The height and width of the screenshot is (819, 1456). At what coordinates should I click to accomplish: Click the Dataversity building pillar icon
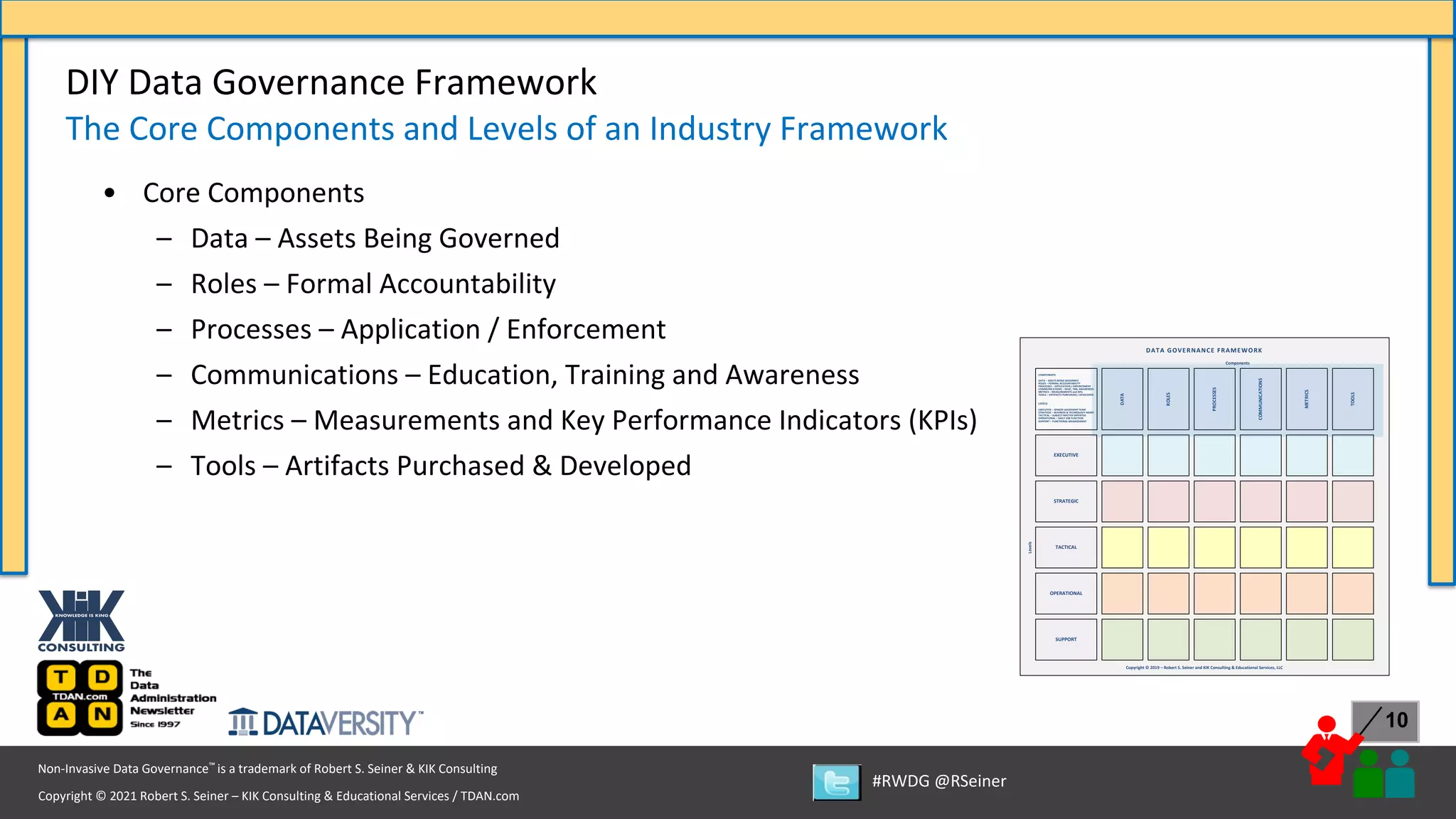tap(243, 722)
